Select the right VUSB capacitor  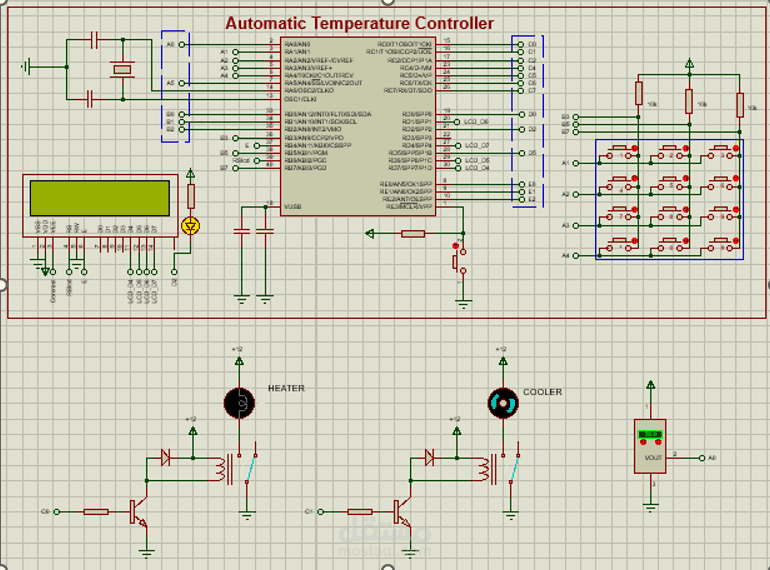pyautogui.click(x=265, y=231)
